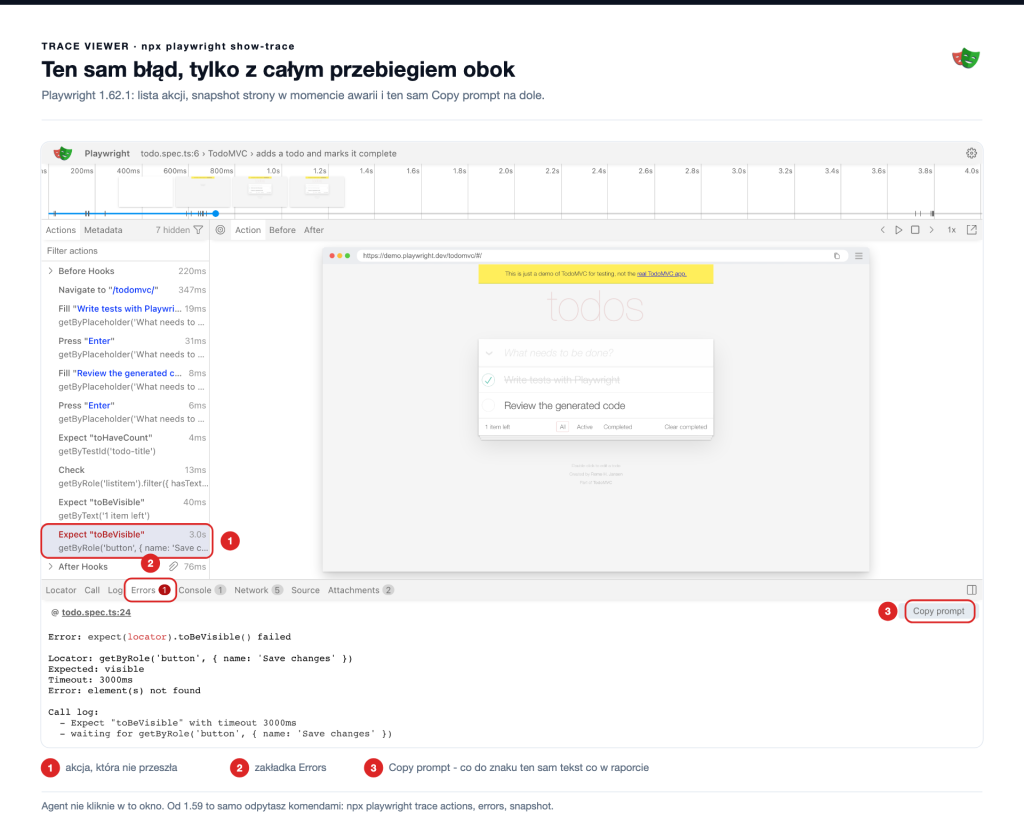
Task: Toggle the completed checkbox for Write tests with Playwright
Action: (488, 380)
